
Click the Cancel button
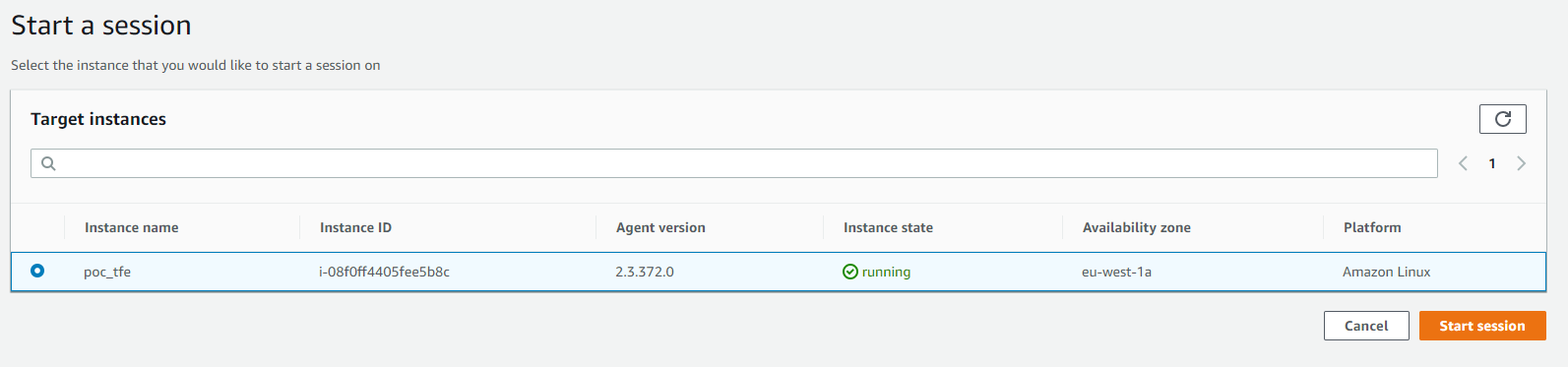point(1366,326)
